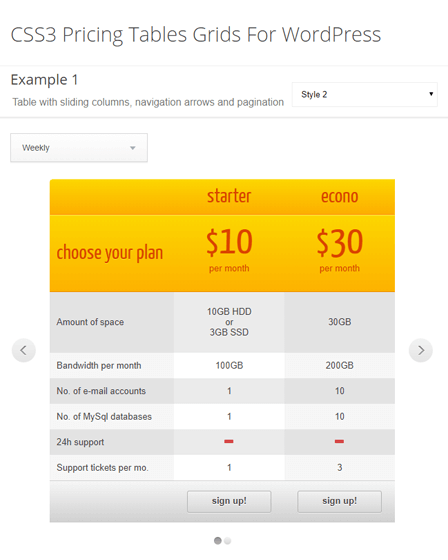Click the choose your plan heading
This screenshot has width=448, height=560.
pos(110,253)
